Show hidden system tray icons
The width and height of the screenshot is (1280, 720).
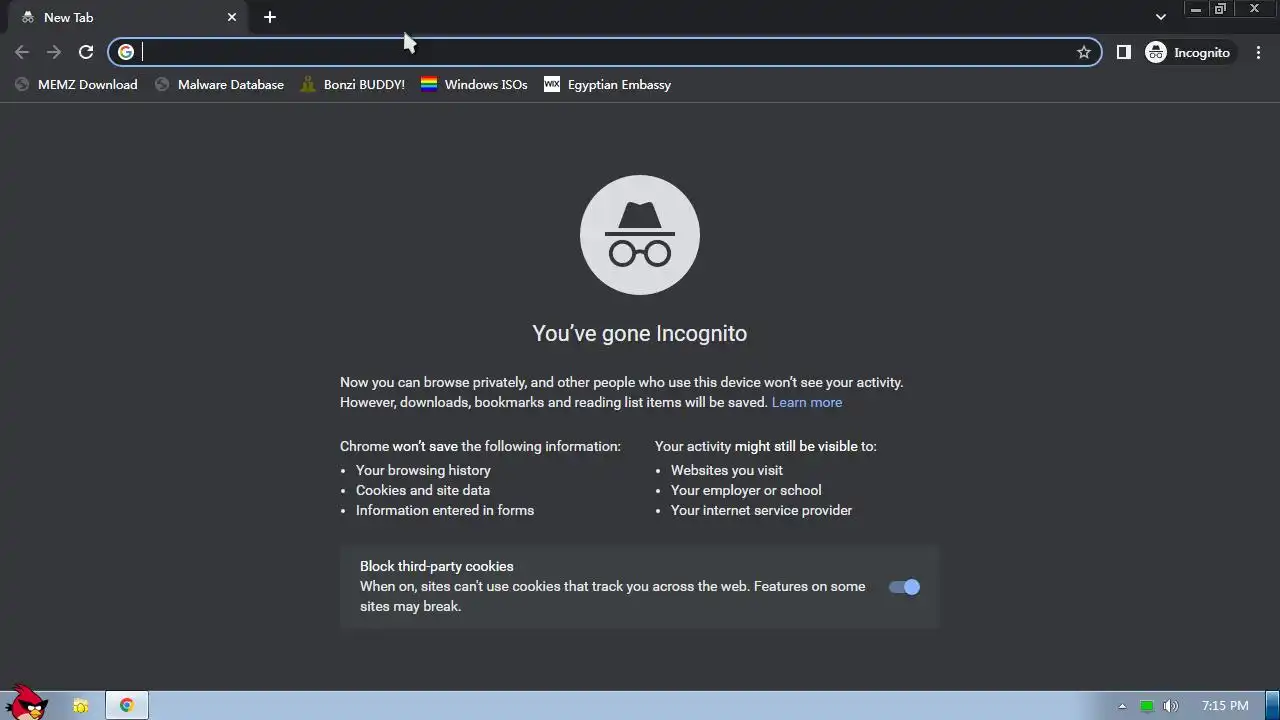(1122, 706)
